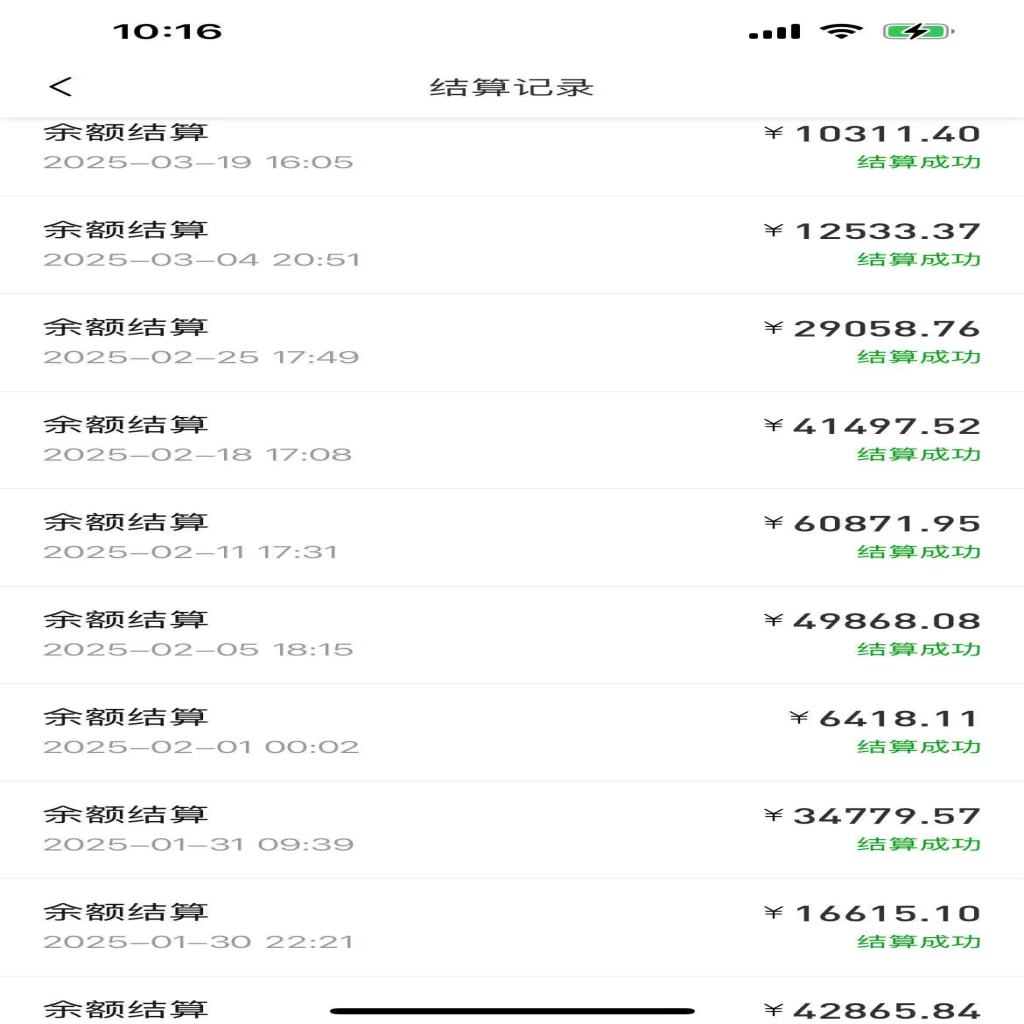Tap the 结算记录 page title
The width and height of the screenshot is (1024, 1024).
pos(512,87)
